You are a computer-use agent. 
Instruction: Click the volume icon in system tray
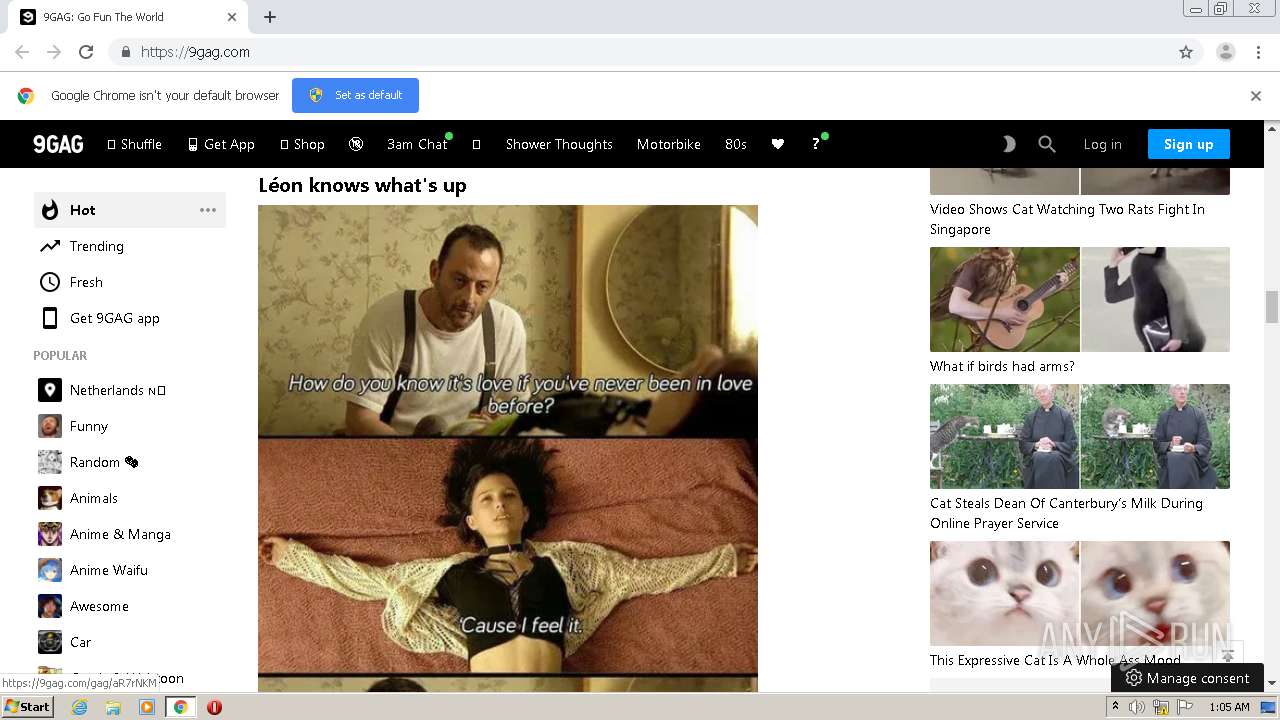coord(1137,707)
